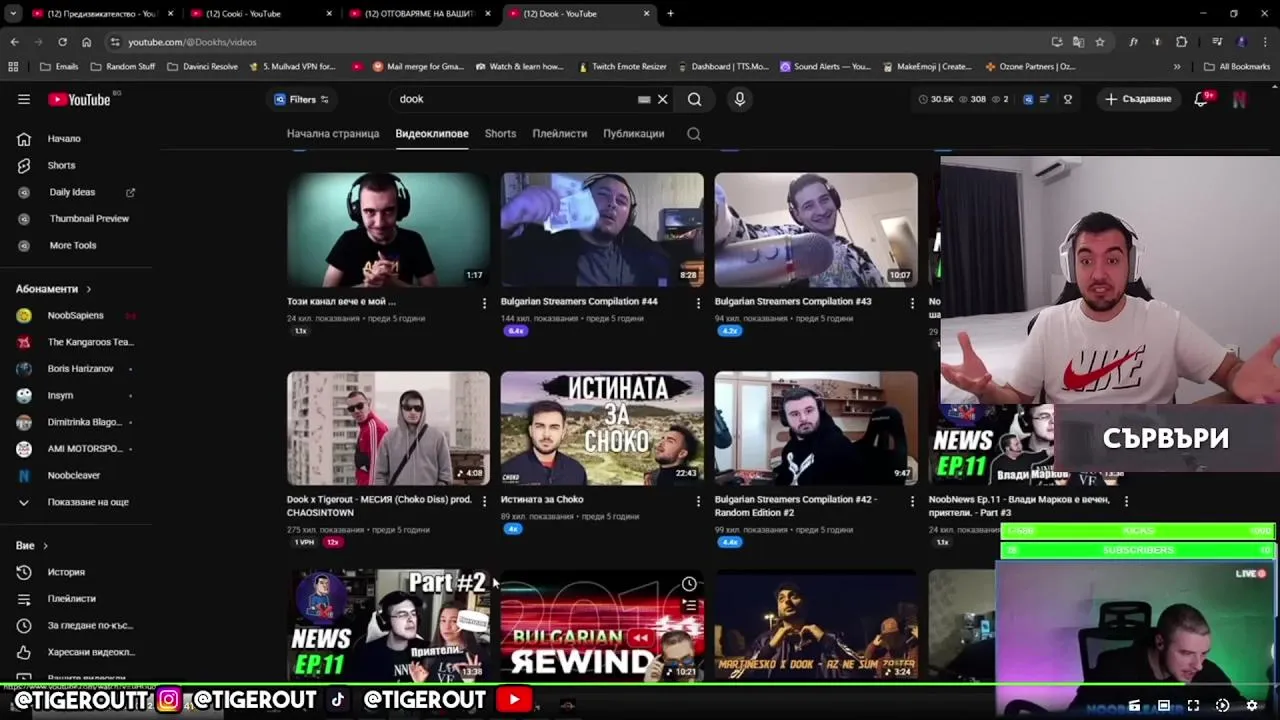Image resolution: width=1280 pixels, height=720 pixels.
Task: Open options for Dook x Tigerout video
Action: pyautogui.click(x=485, y=501)
